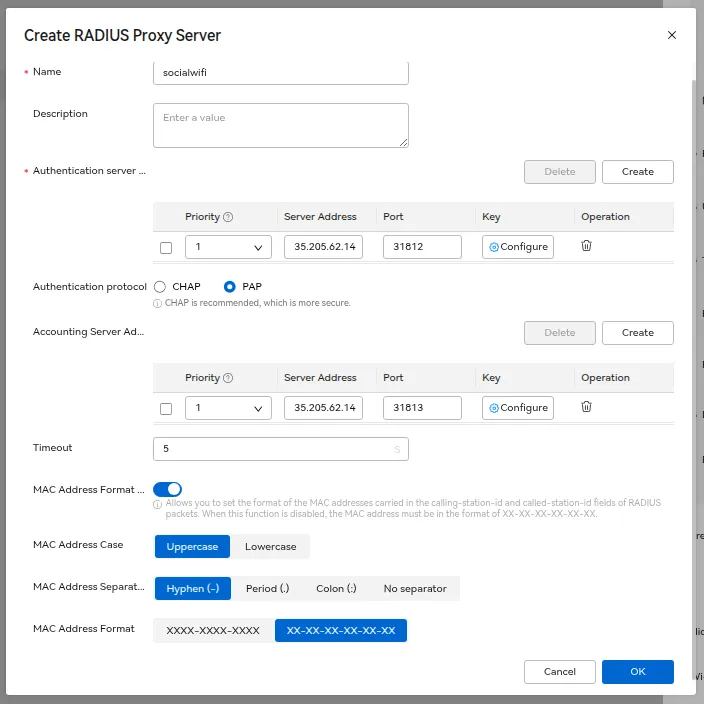704x704 pixels.
Task: Pick XXXX-XXXX-XXXX MAC address format
Action: point(213,631)
